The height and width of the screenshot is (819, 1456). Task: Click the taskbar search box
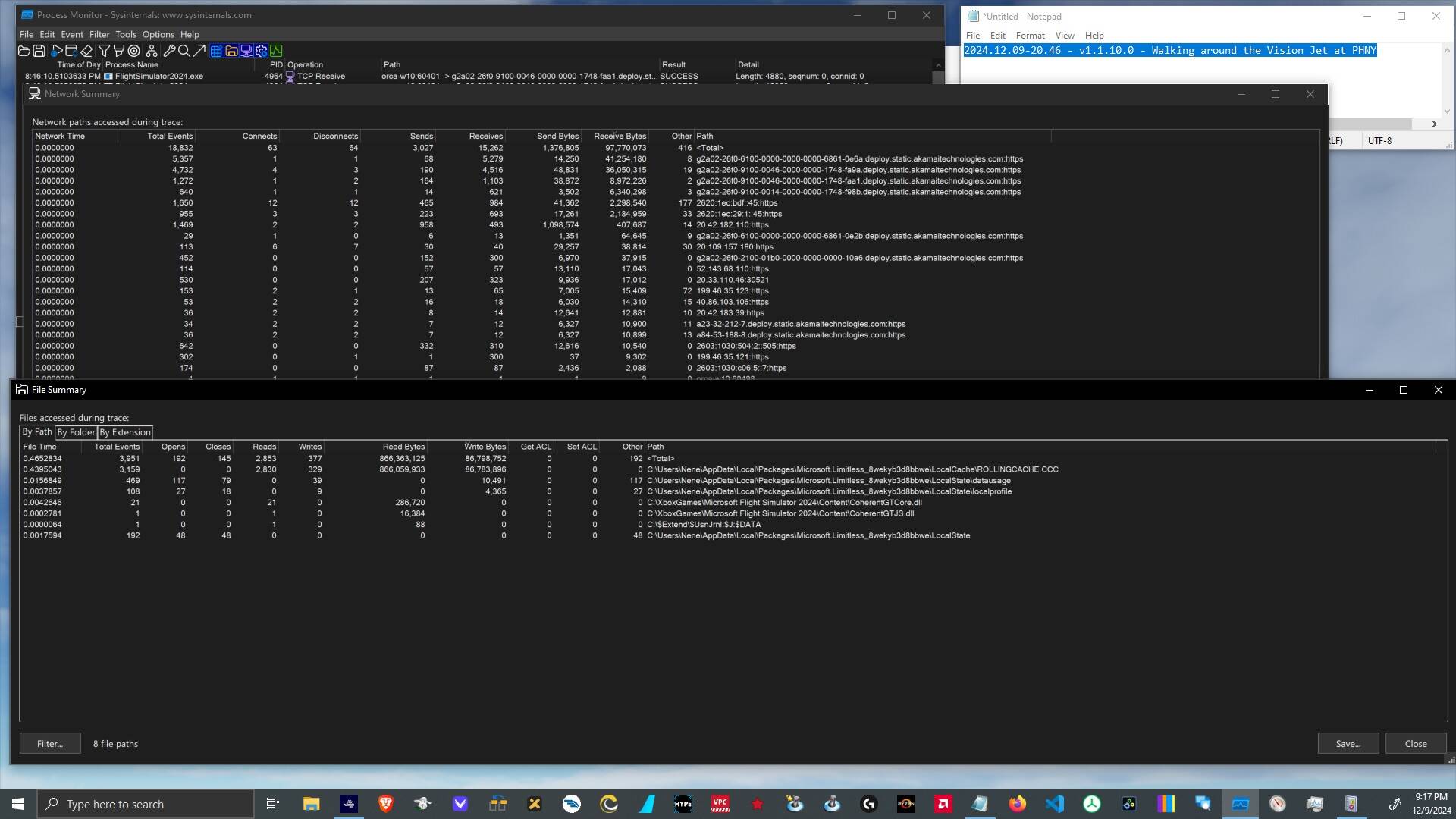click(146, 804)
